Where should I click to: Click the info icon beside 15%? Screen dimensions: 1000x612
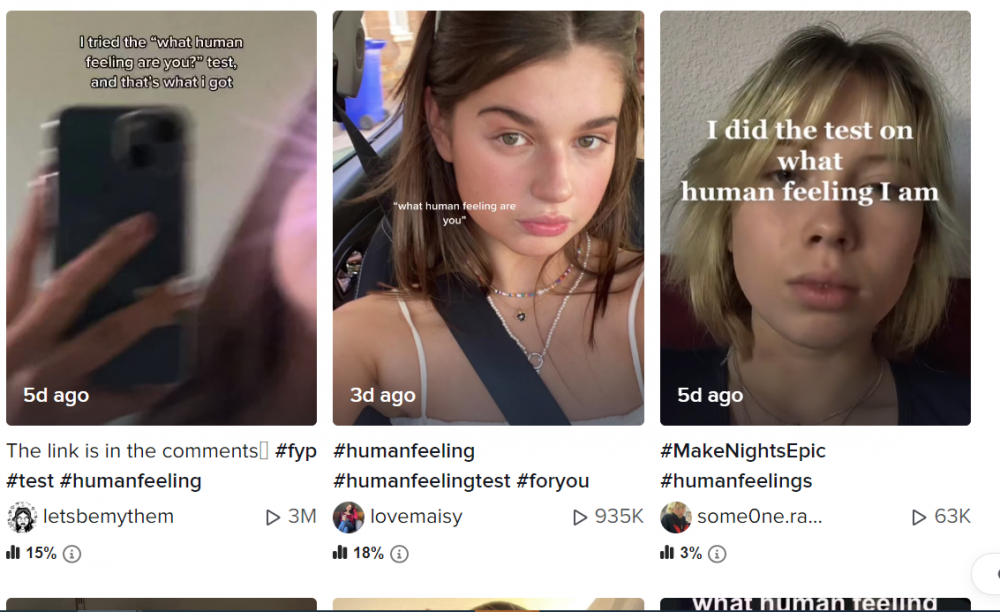(72, 553)
